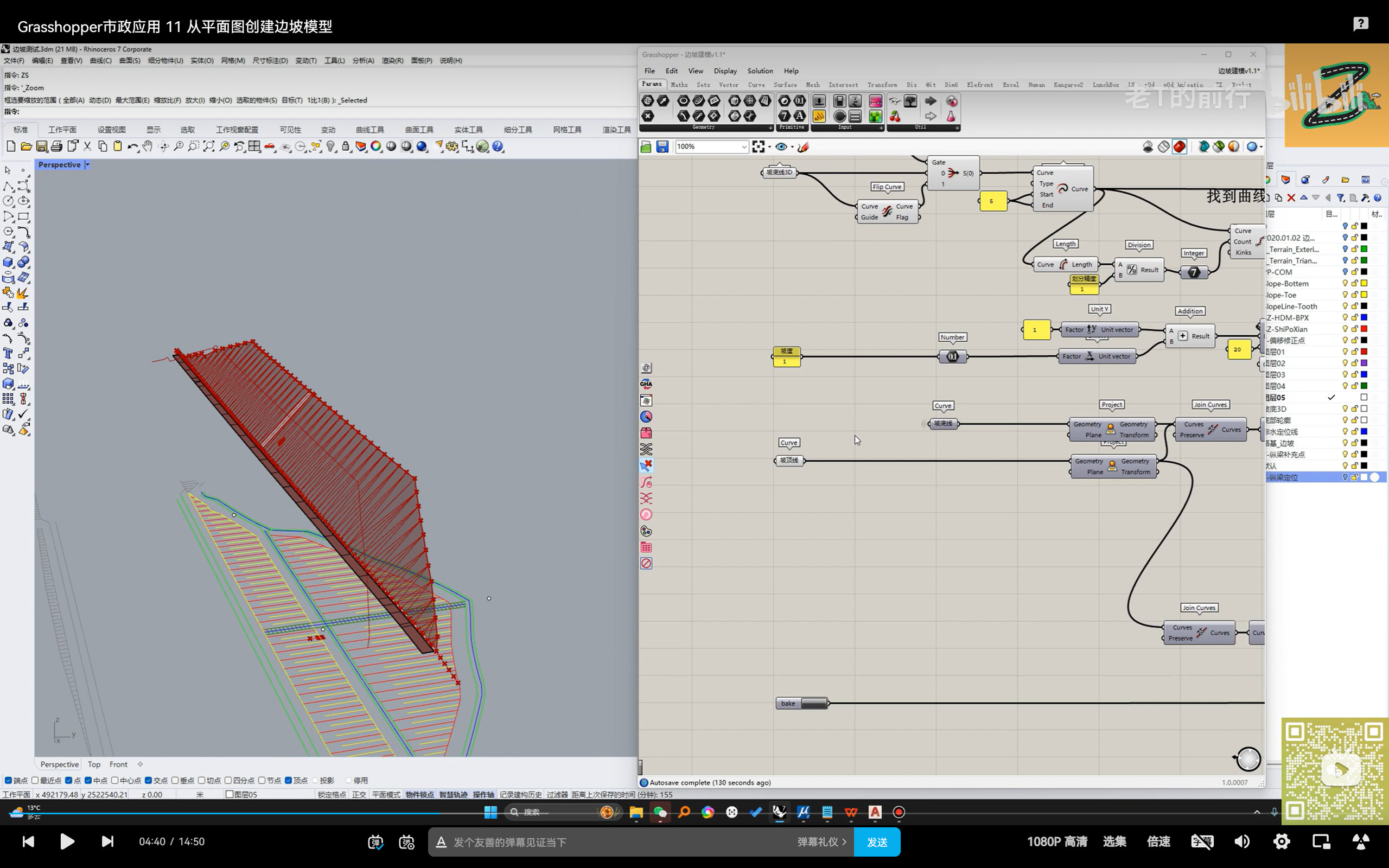Image resolution: width=1389 pixels, height=868 pixels.
Task: Enable the 垂点 osnap checkbox
Action: [x=175, y=780]
